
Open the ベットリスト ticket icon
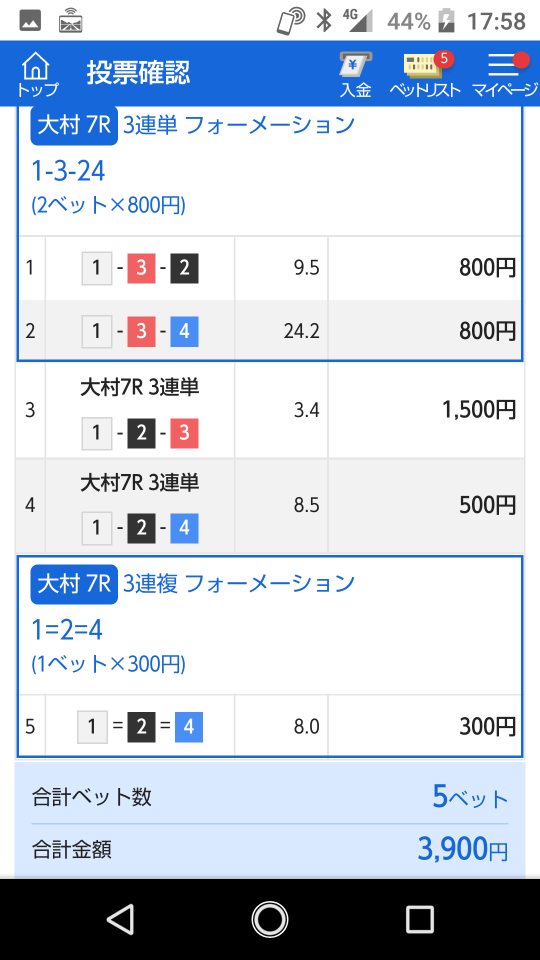425,74
